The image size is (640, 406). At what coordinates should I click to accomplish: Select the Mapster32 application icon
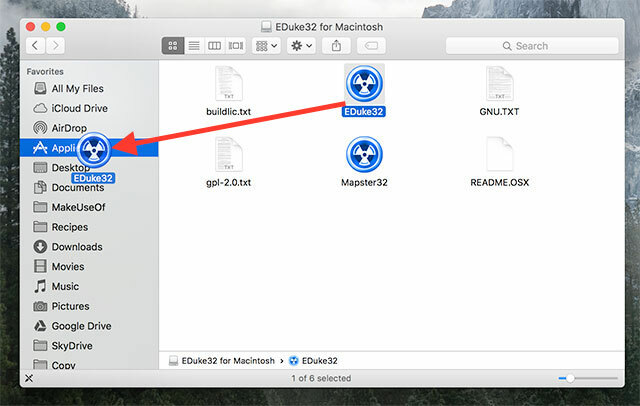364,154
